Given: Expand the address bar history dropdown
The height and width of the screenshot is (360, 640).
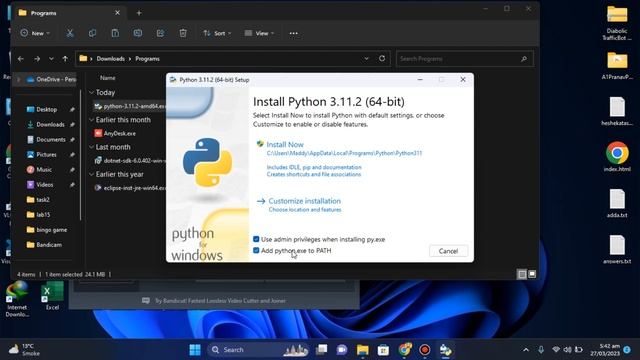Looking at the screenshot, I should point(367,58).
